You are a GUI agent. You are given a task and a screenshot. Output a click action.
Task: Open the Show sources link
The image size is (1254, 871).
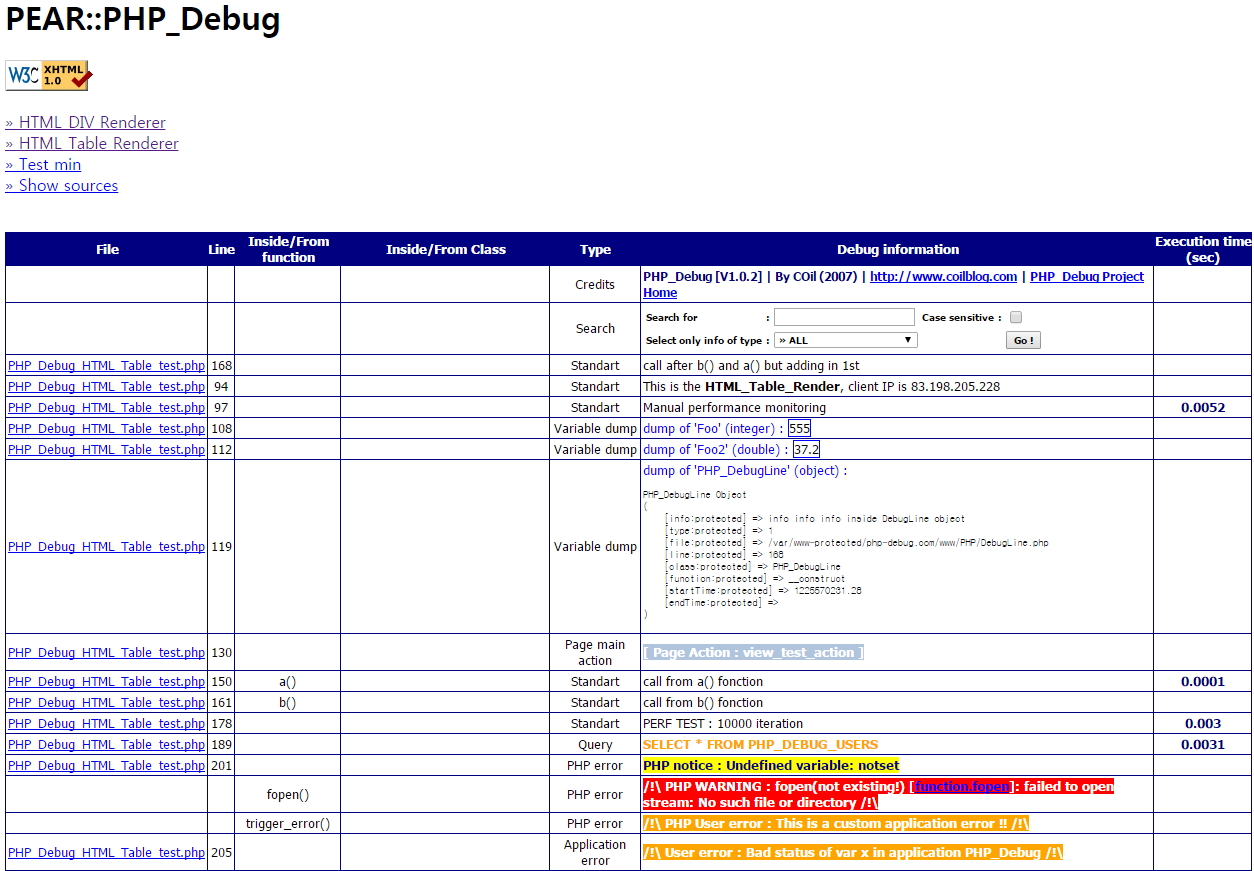pyautogui.click(x=61, y=186)
